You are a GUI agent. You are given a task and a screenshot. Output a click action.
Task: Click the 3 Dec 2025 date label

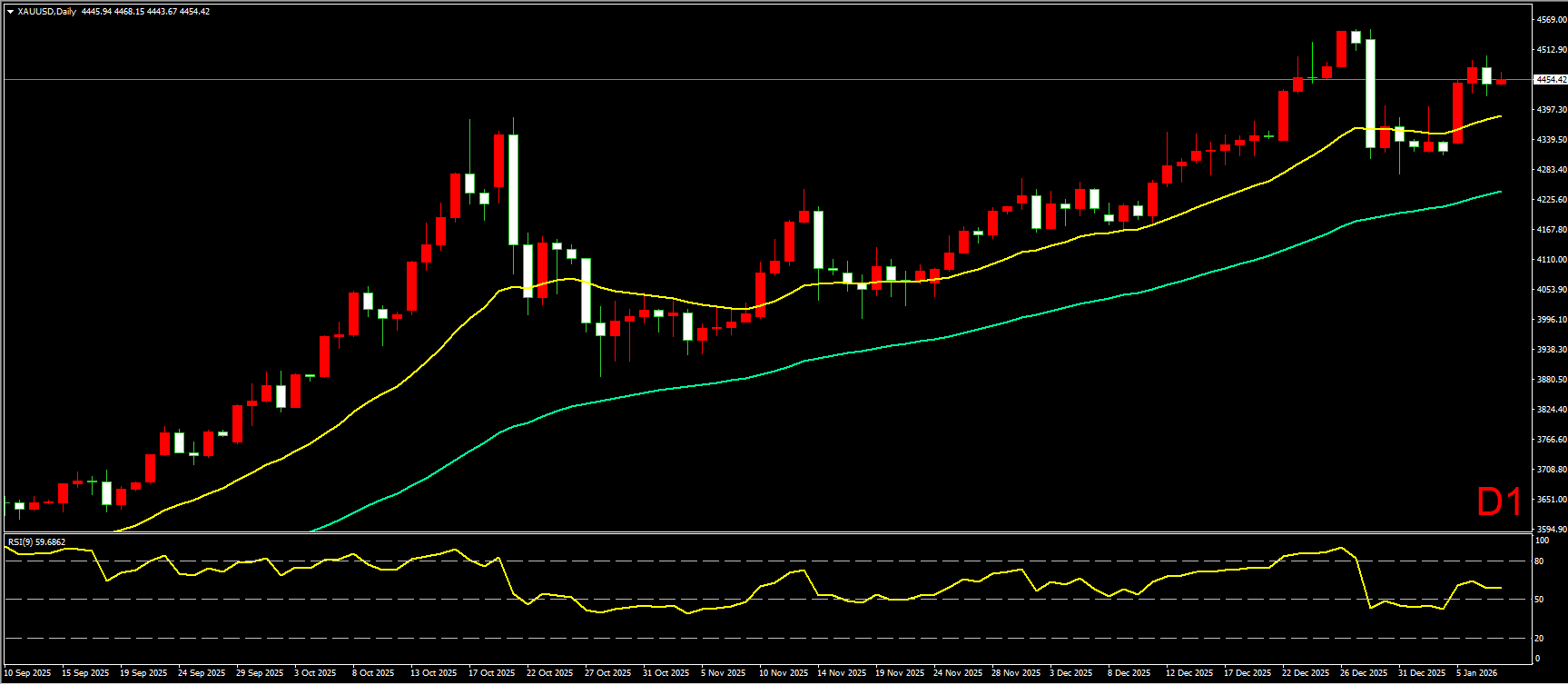tap(1071, 673)
